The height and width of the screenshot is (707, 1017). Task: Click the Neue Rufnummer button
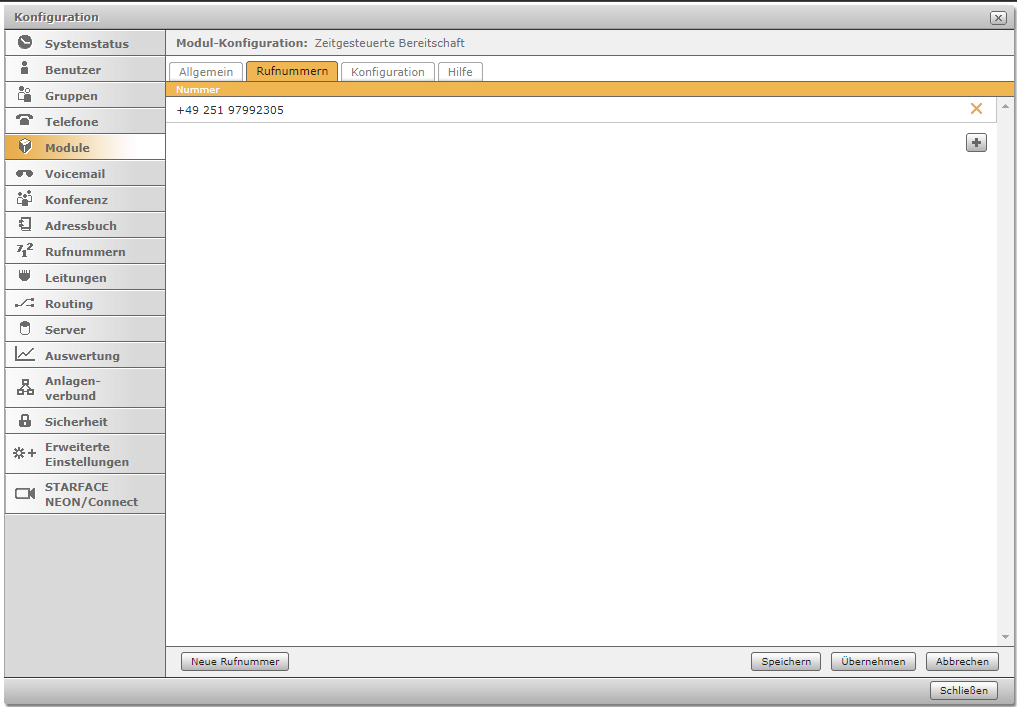point(235,661)
